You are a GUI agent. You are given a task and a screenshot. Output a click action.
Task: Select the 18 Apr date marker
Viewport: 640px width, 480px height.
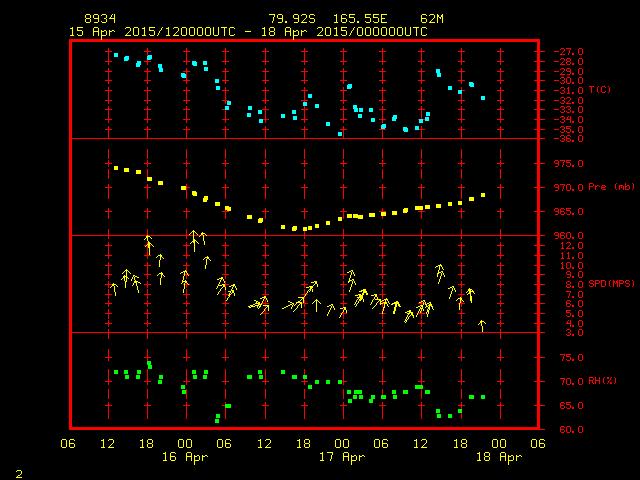click(x=497, y=457)
